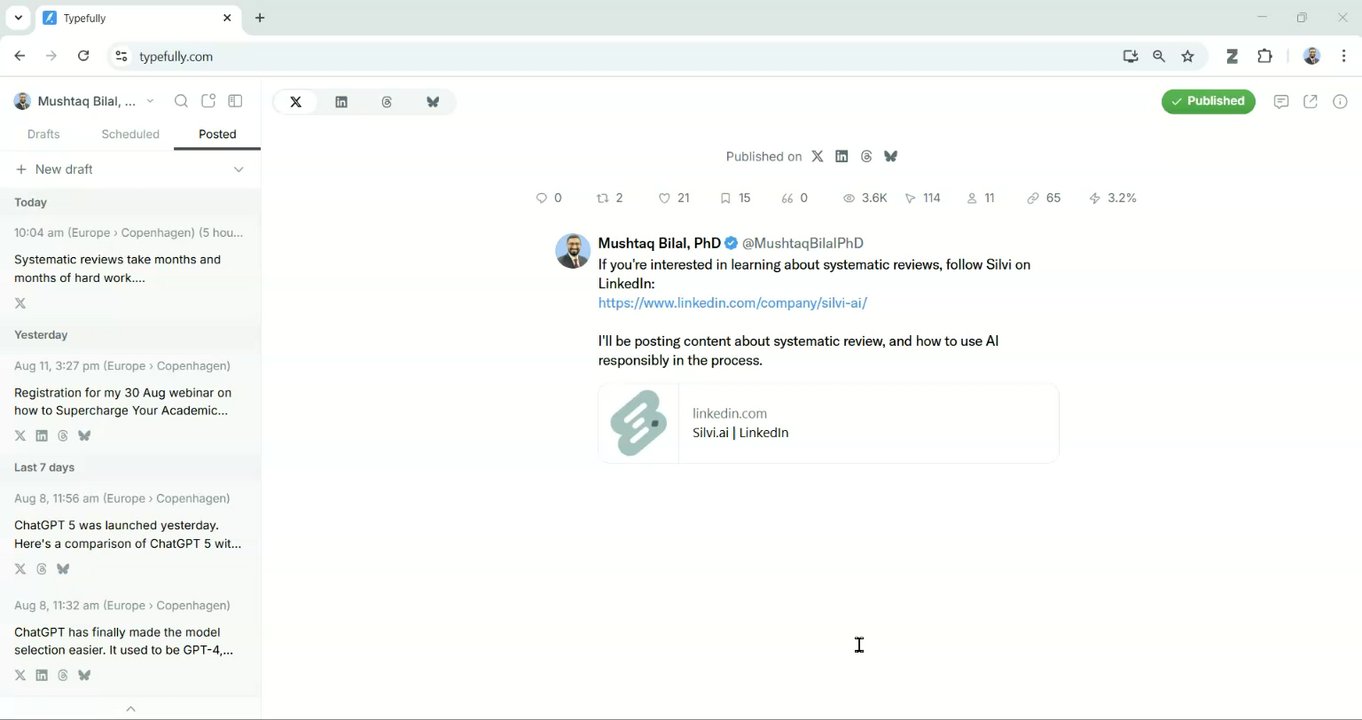Screen dimensions: 1362x720
Task: Click Threads icon in 'Published on' row
Action: pyautogui.click(x=866, y=156)
